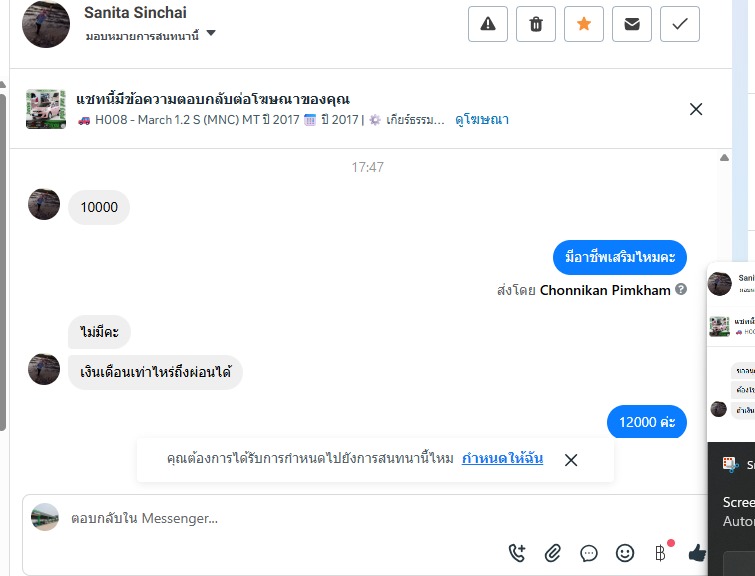
Task: Dismiss the ad reply banner
Action: 696,109
